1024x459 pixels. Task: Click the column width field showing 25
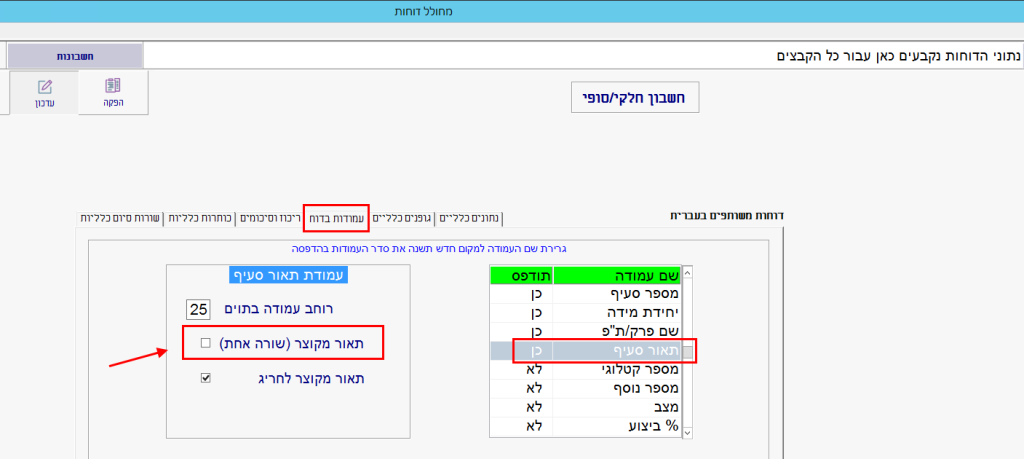[198, 309]
